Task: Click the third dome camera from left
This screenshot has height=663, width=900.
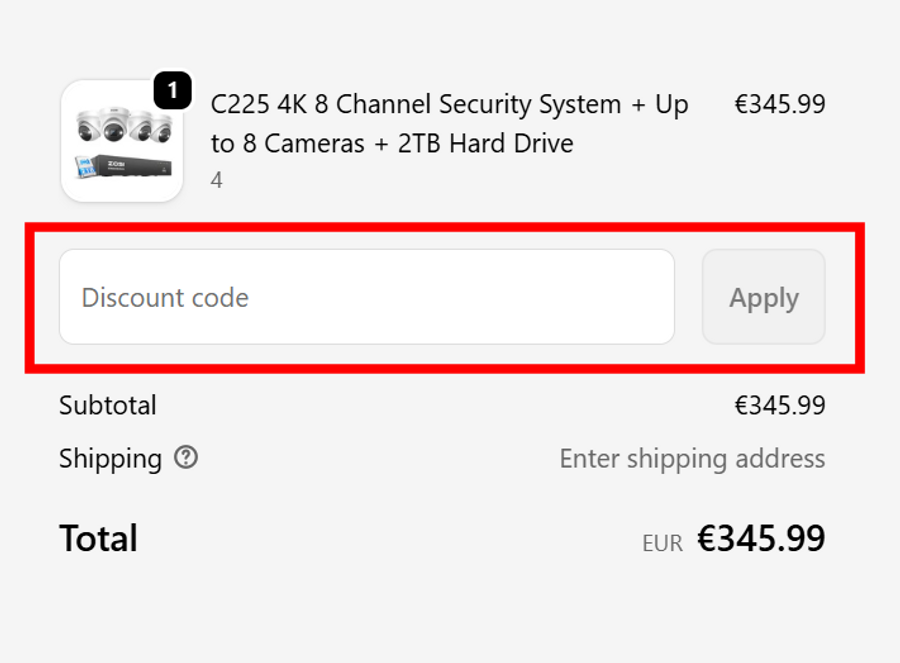Action: click(x=141, y=128)
